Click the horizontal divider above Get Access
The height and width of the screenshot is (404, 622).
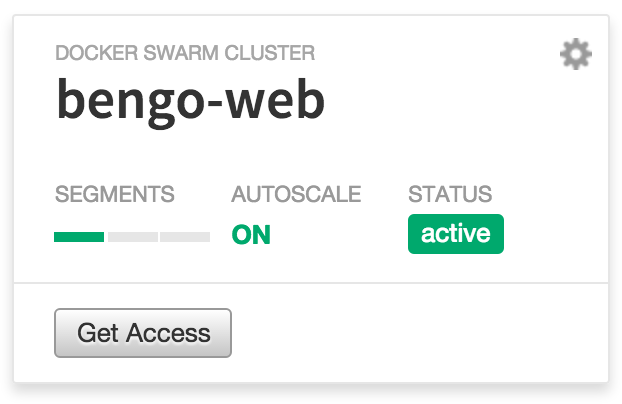point(311,283)
